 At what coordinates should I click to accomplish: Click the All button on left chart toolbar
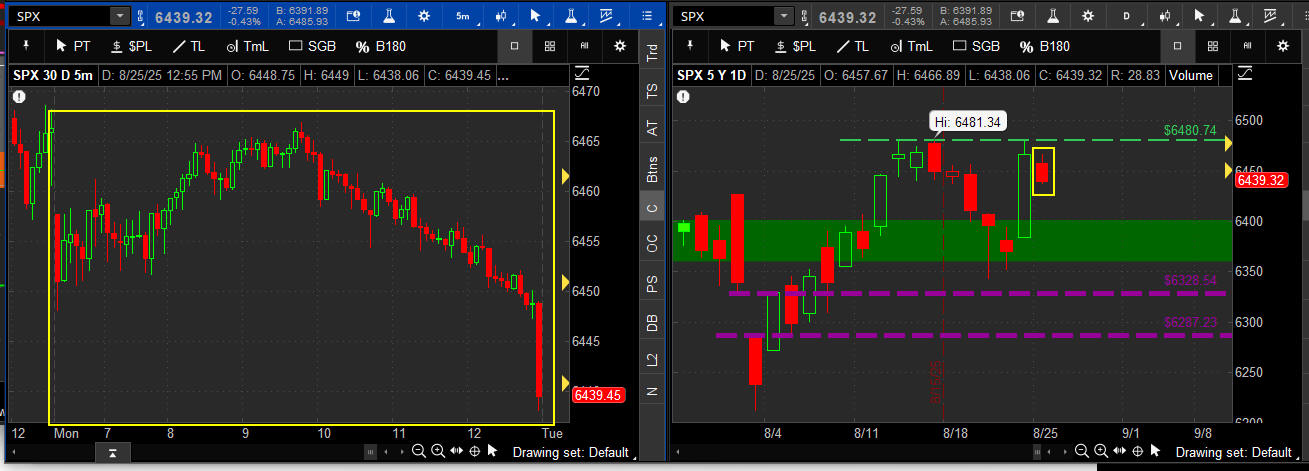[x=585, y=46]
